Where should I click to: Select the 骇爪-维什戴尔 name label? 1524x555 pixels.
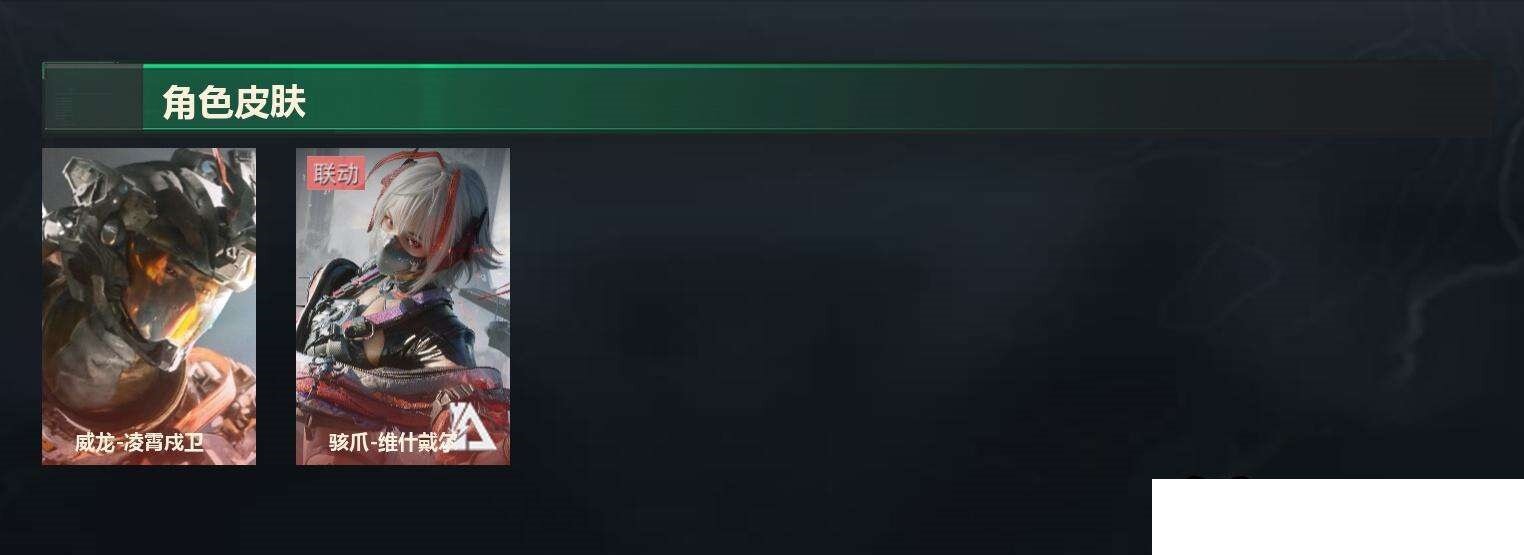(392, 443)
